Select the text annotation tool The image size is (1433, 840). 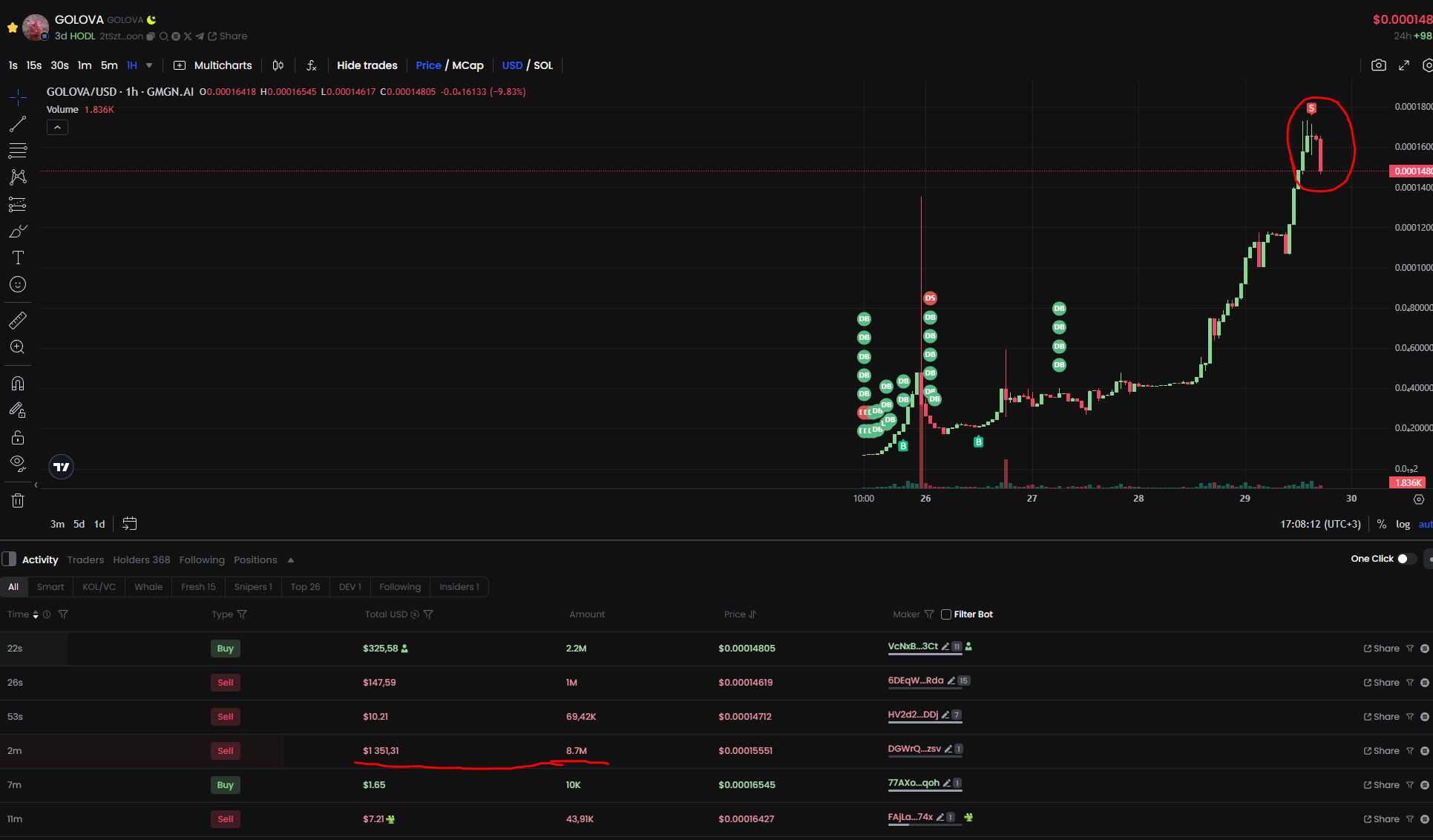click(18, 257)
